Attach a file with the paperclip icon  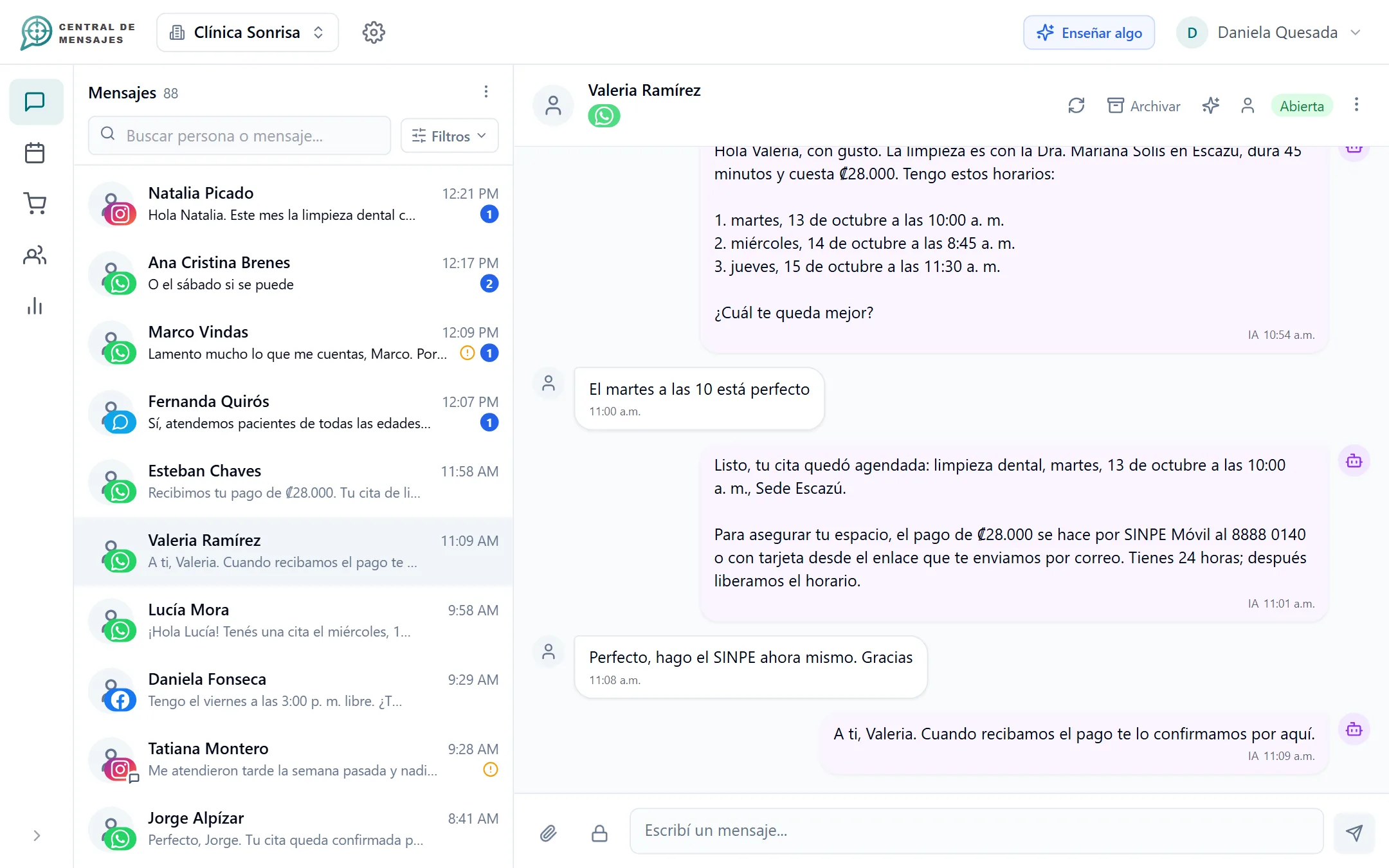[x=548, y=833]
